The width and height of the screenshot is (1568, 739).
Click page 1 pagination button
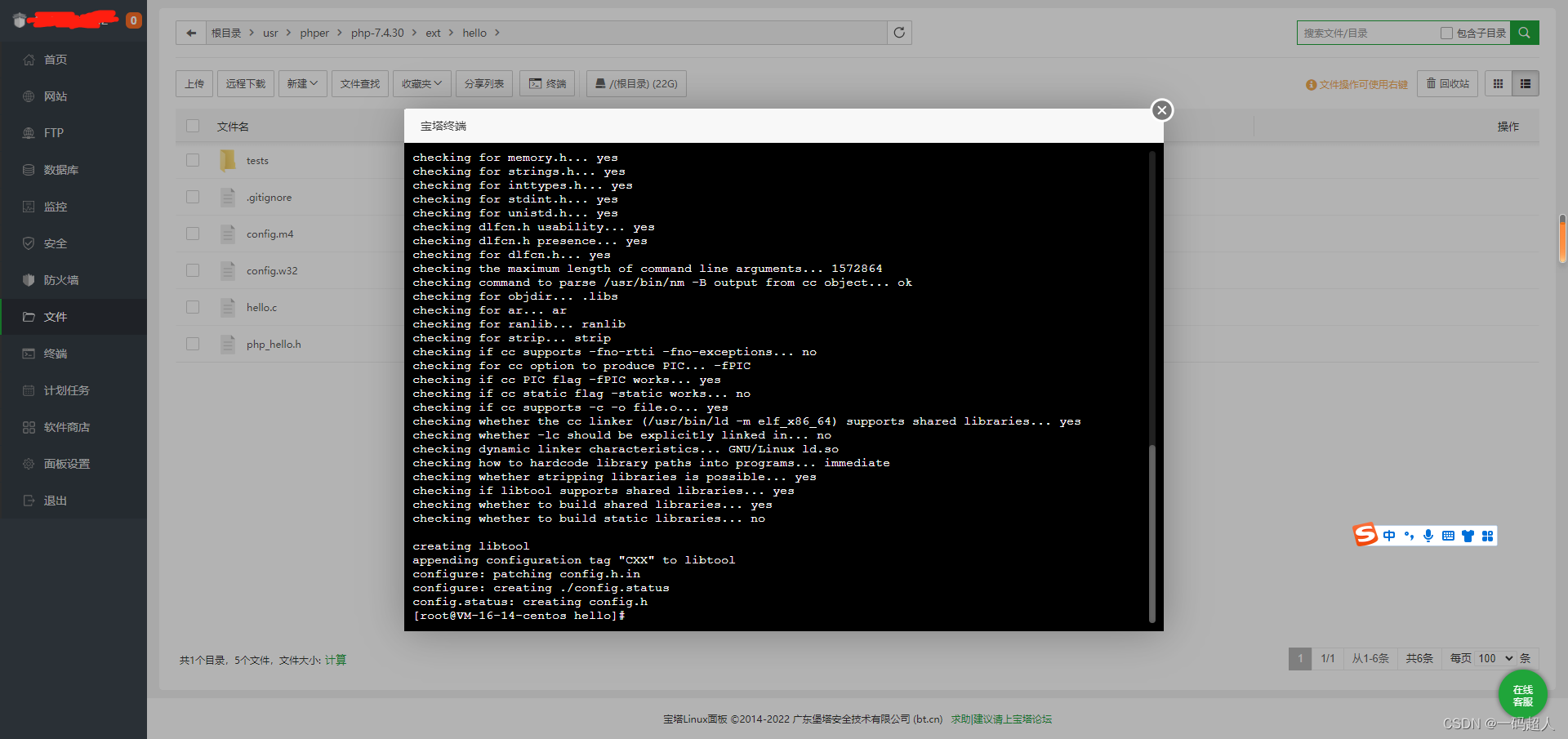(1300, 658)
